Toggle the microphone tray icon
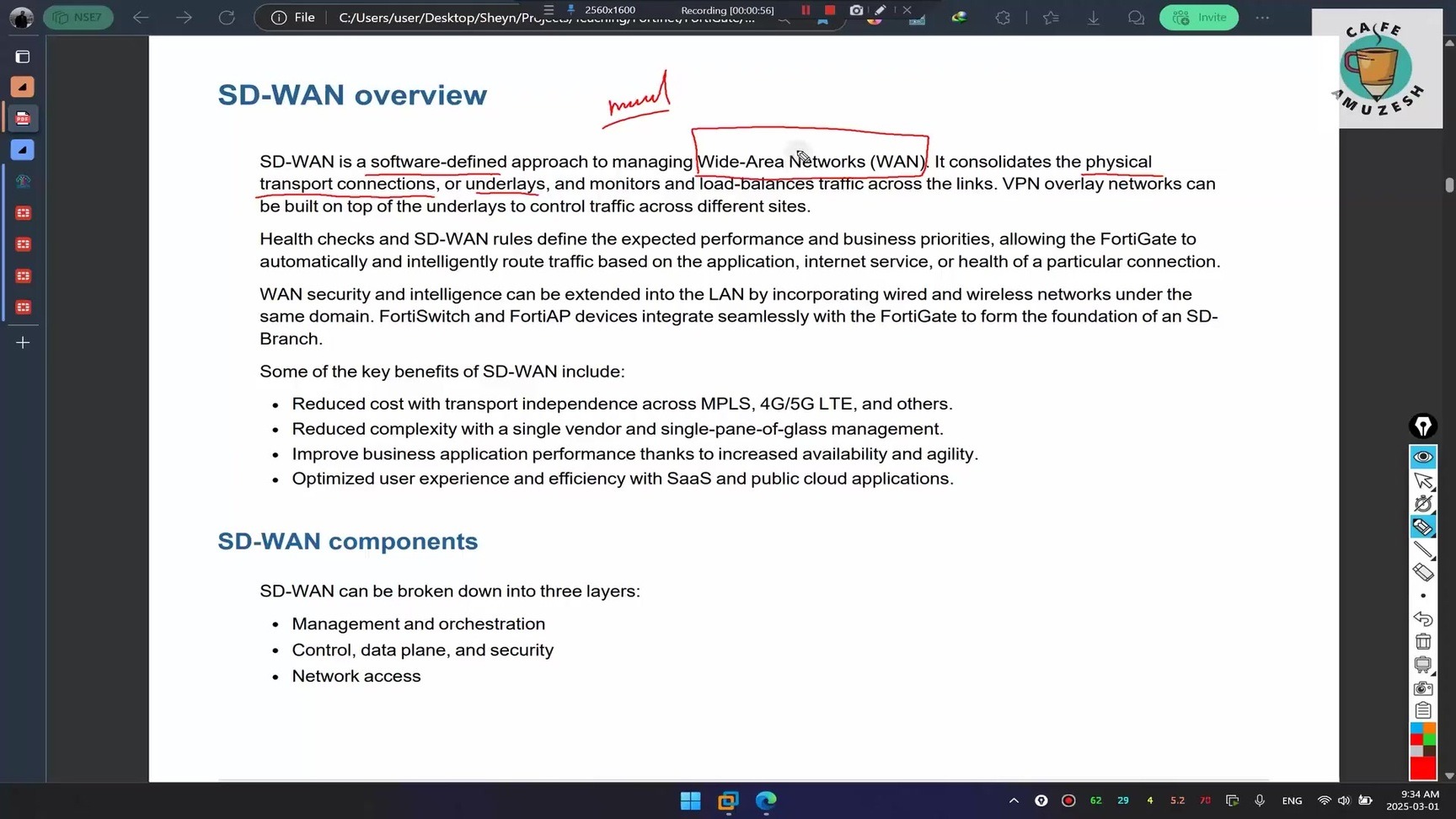The image size is (1456, 819). pyautogui.click(x=1260, y=800)
